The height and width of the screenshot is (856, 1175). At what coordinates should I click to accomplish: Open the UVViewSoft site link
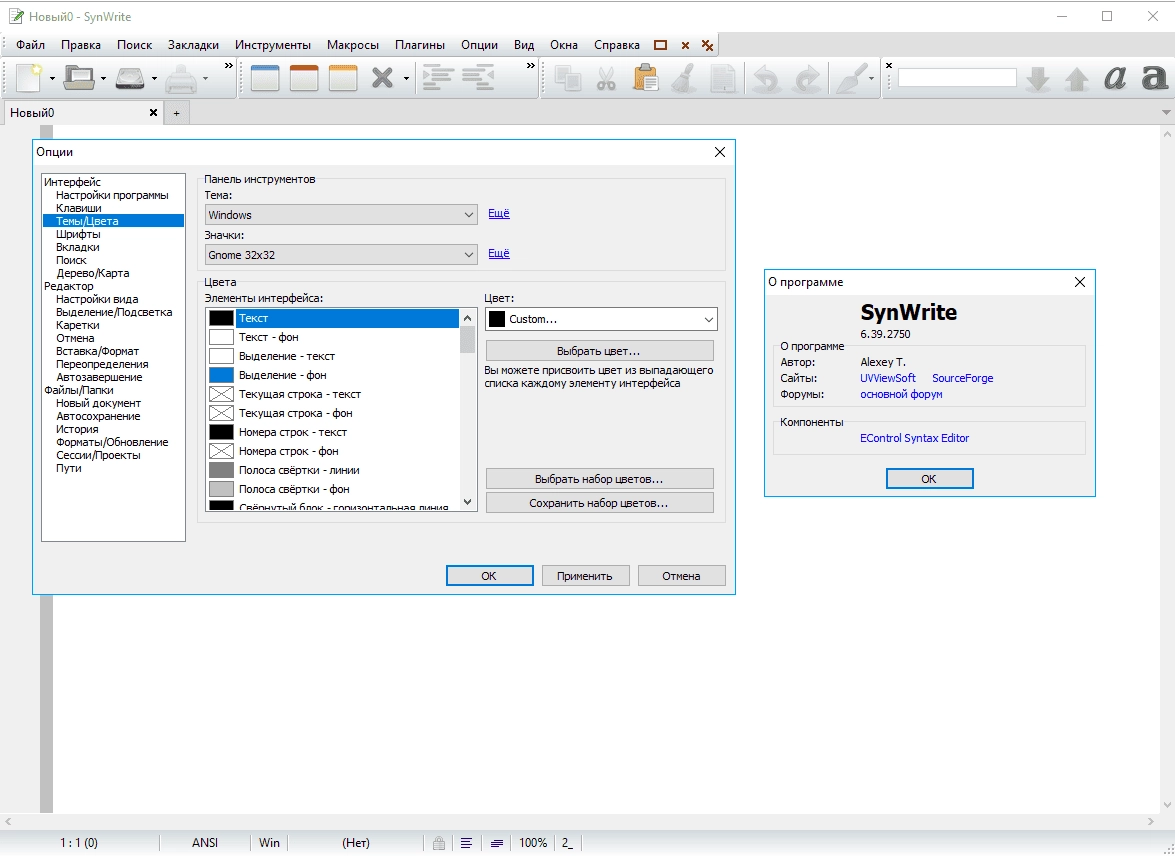888,379
